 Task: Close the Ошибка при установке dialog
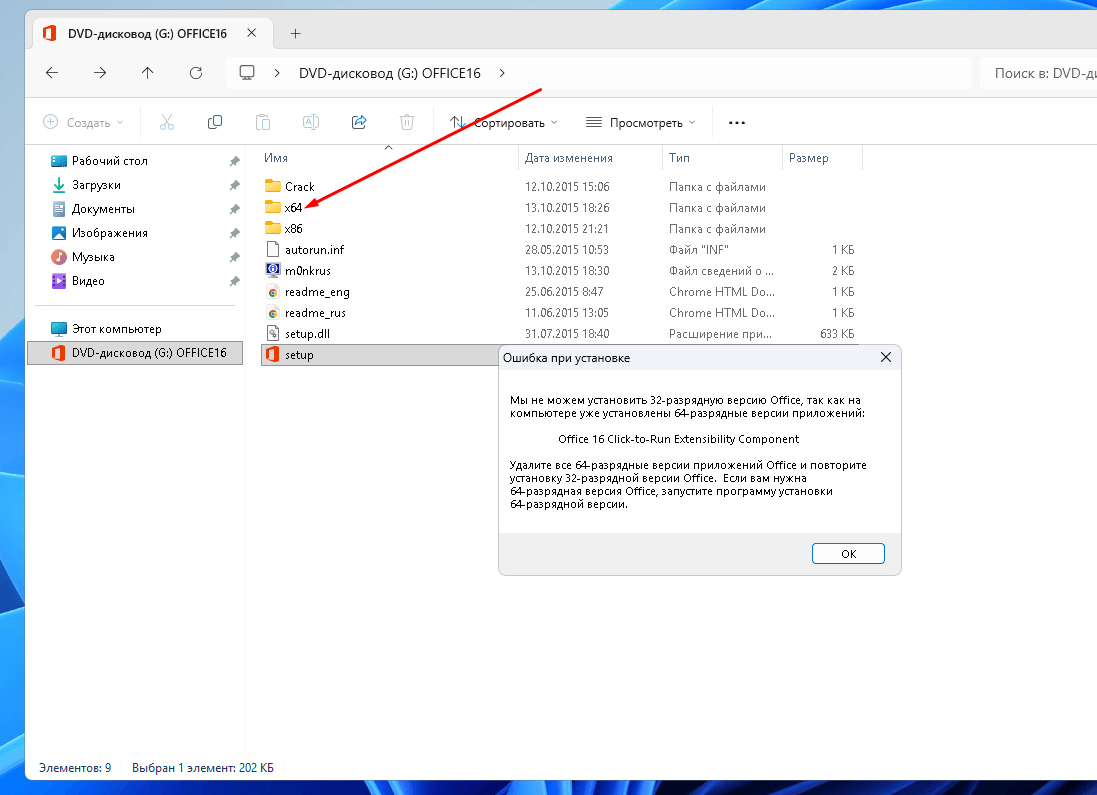886,357
